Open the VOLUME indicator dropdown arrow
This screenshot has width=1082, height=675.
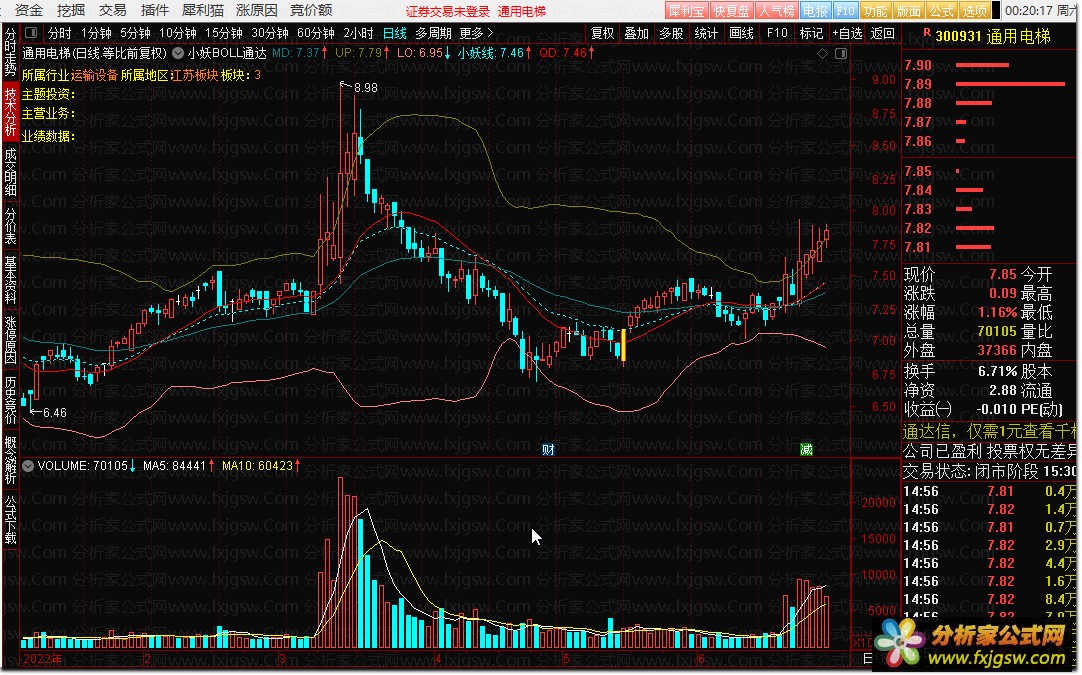click(28, 466)
